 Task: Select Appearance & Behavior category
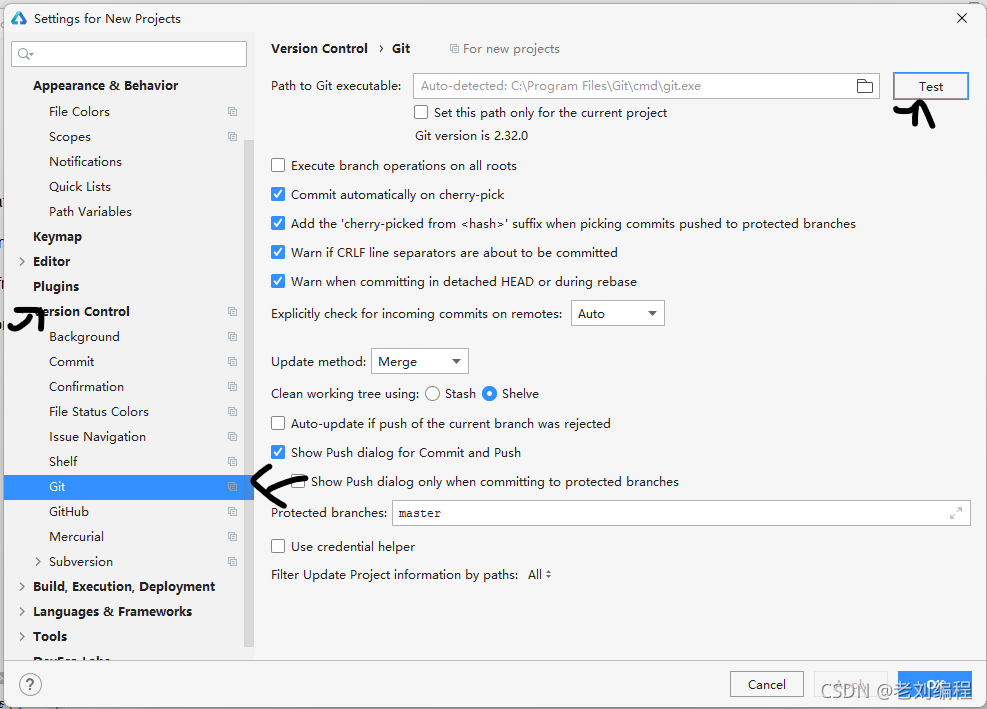106,86
